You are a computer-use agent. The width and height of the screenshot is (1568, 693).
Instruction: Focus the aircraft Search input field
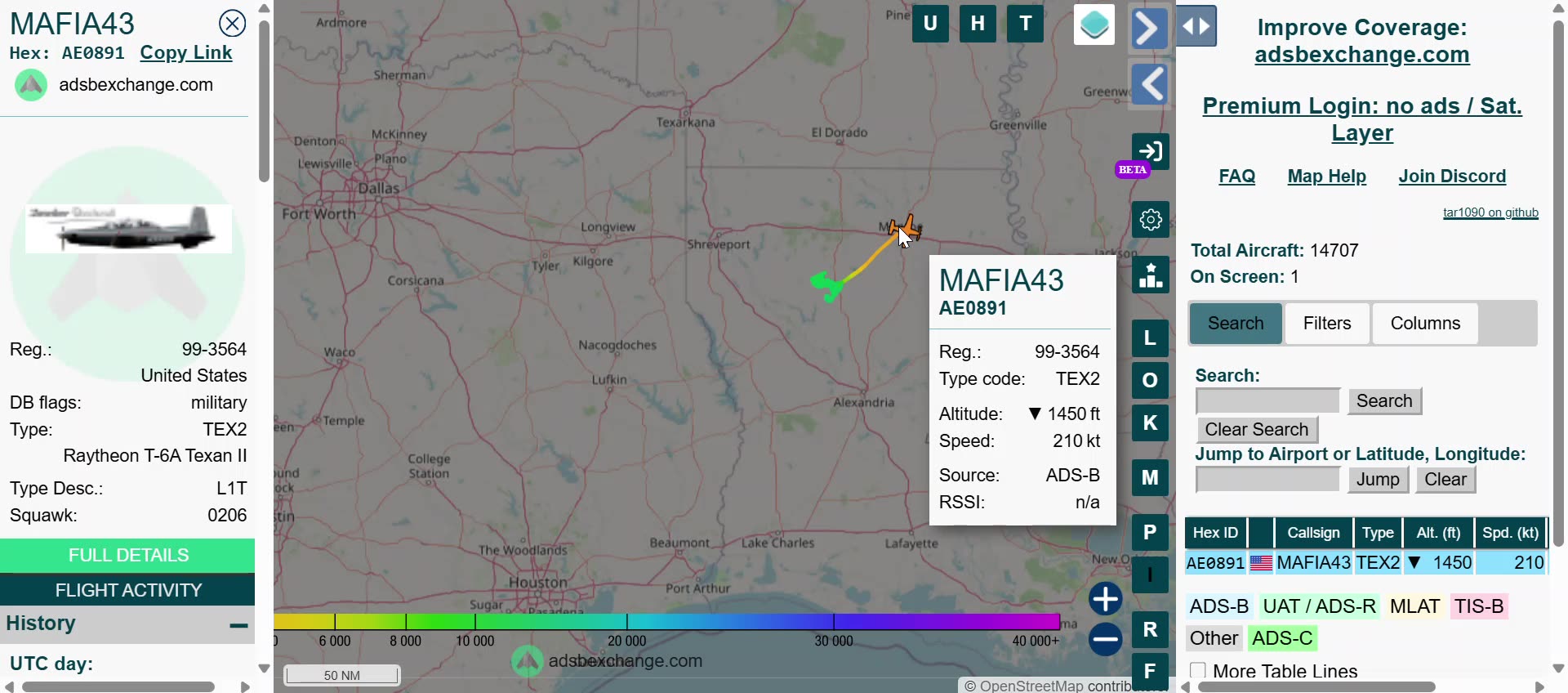coord(1268,401)
